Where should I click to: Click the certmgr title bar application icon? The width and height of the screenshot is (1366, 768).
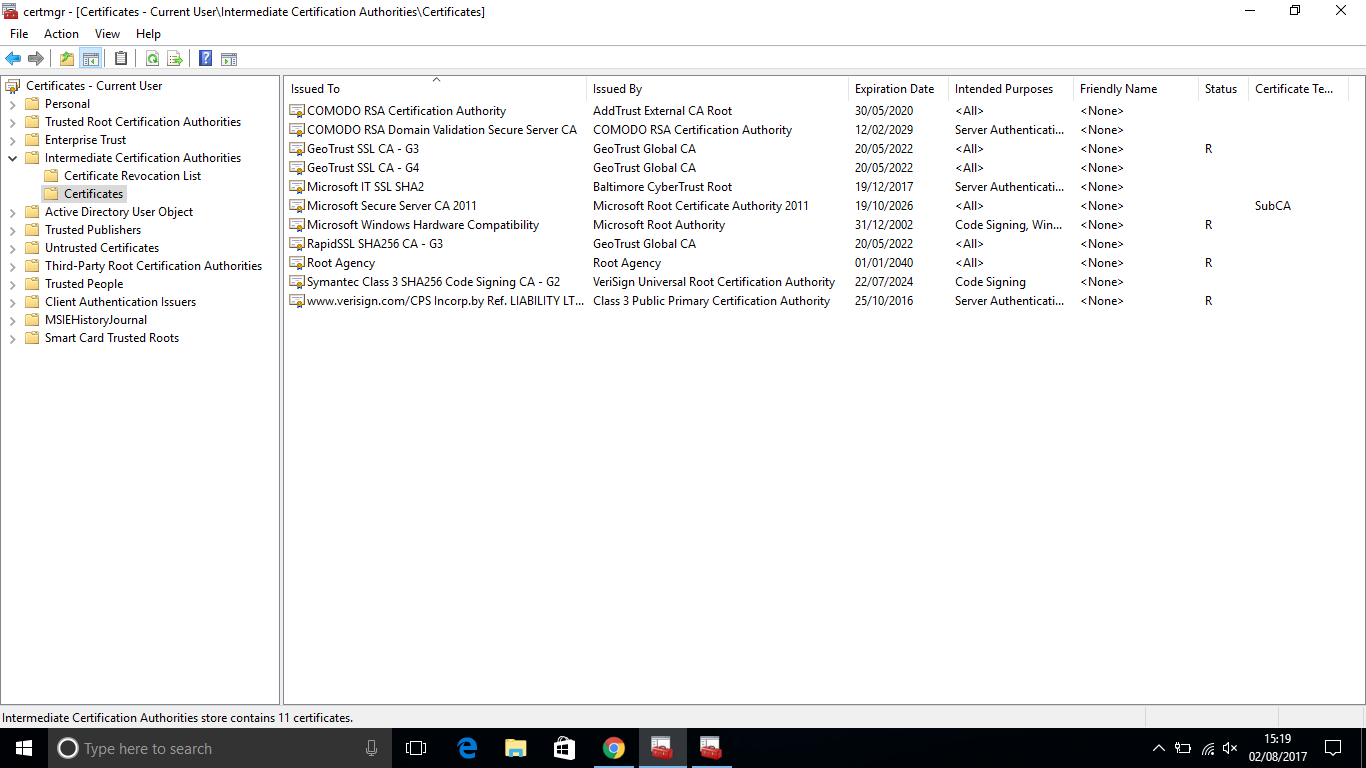click(11, 11)
